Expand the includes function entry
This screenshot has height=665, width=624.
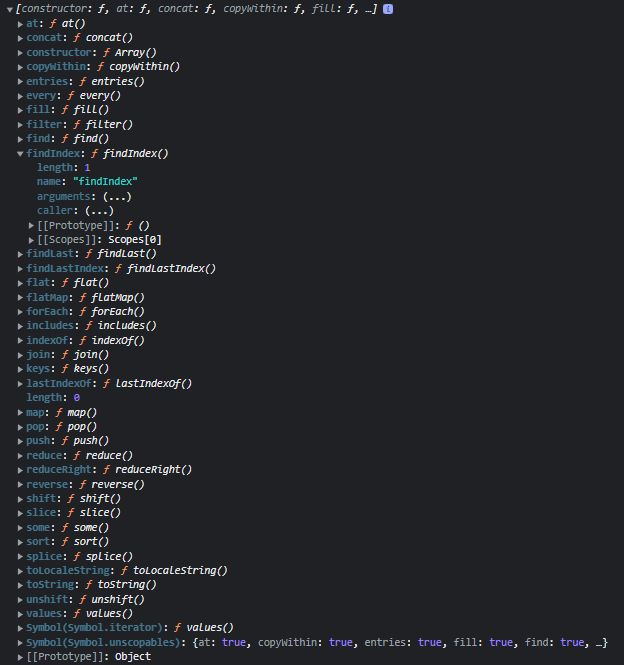point(20,326)
